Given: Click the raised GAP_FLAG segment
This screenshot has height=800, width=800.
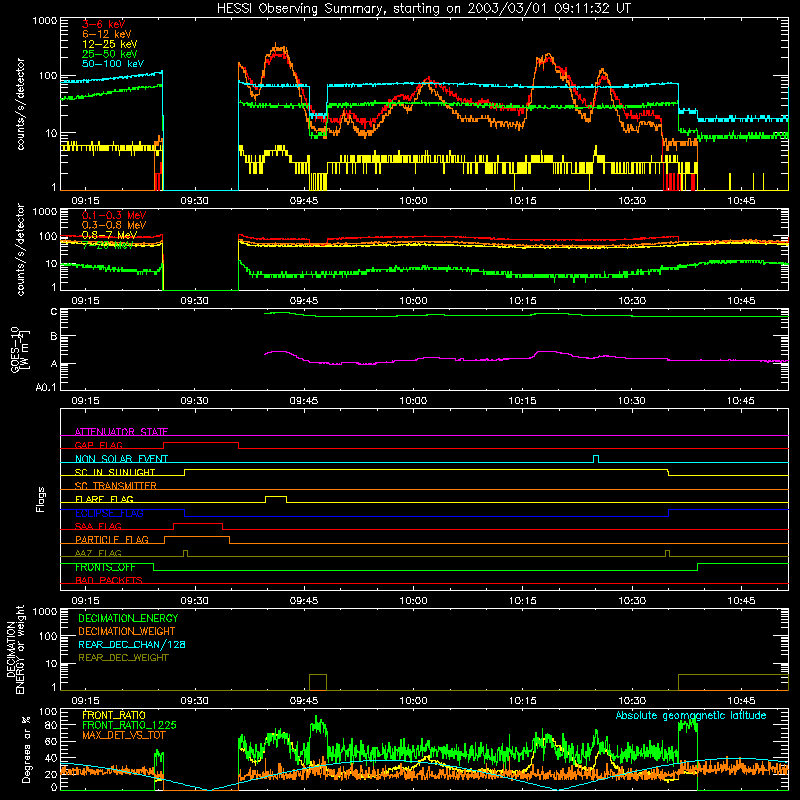Looking at the screenshot, I should (201, 442).
